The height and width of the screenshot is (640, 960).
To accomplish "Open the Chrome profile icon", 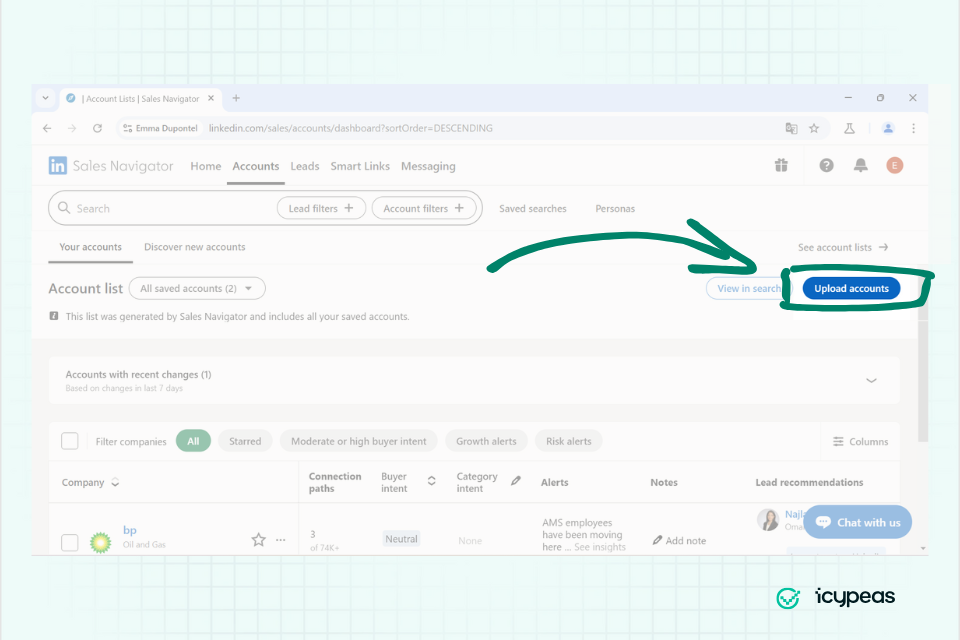I will click(x=888, y=128).
